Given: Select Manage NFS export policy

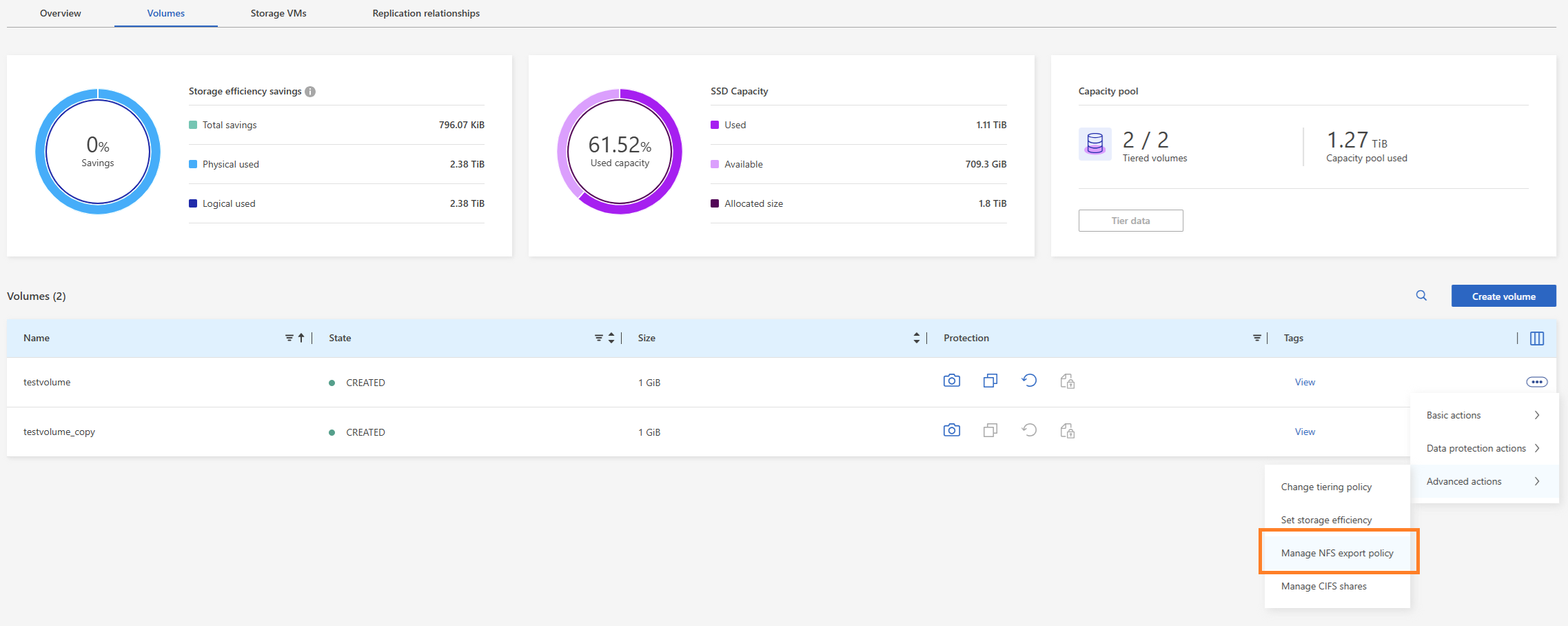Looking at the screenshot, I should tap(1337, 553).
